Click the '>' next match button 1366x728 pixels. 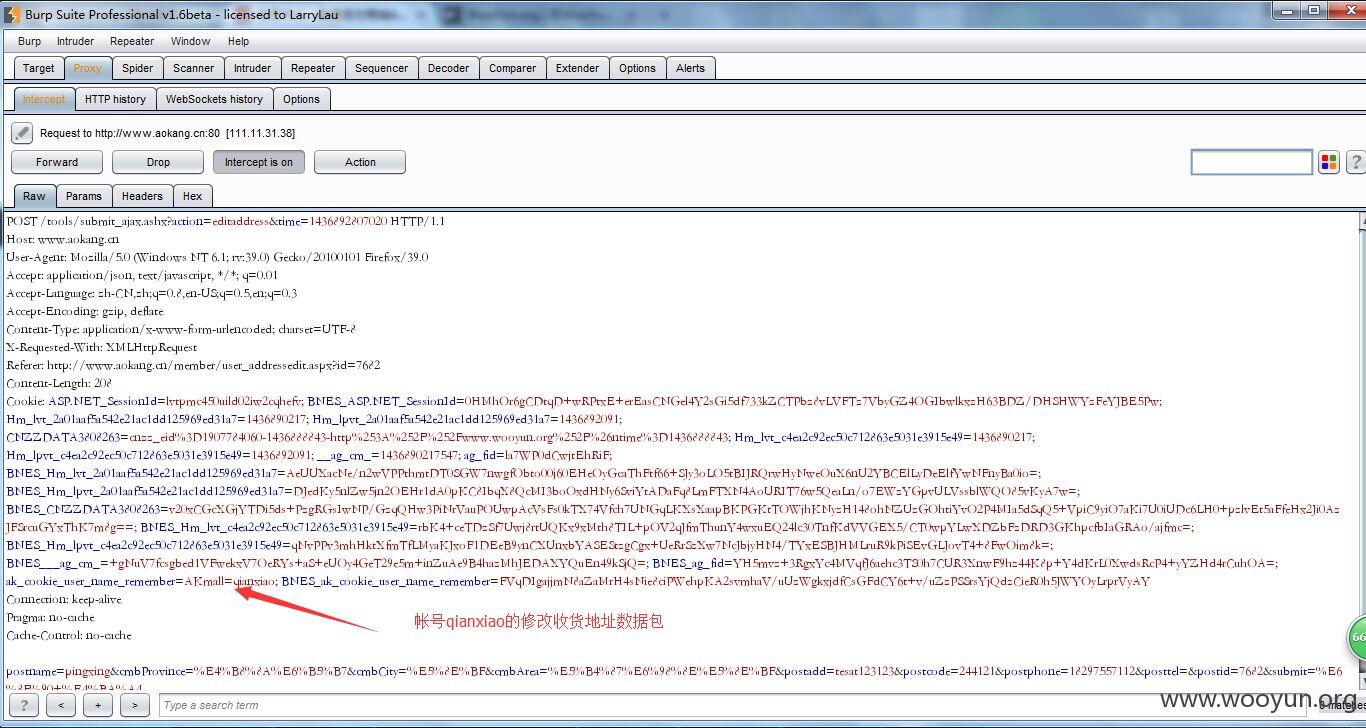point(135,705)
